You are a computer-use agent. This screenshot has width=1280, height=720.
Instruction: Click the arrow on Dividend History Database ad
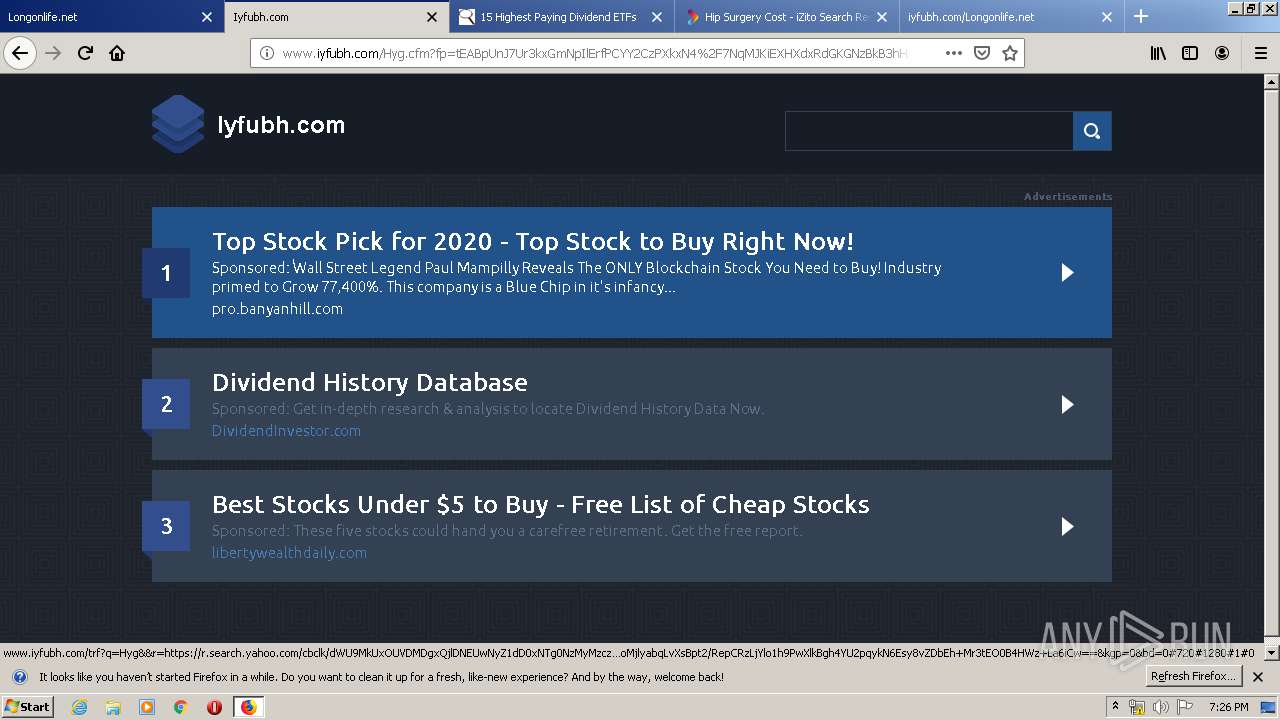[x=1067, y=404]
